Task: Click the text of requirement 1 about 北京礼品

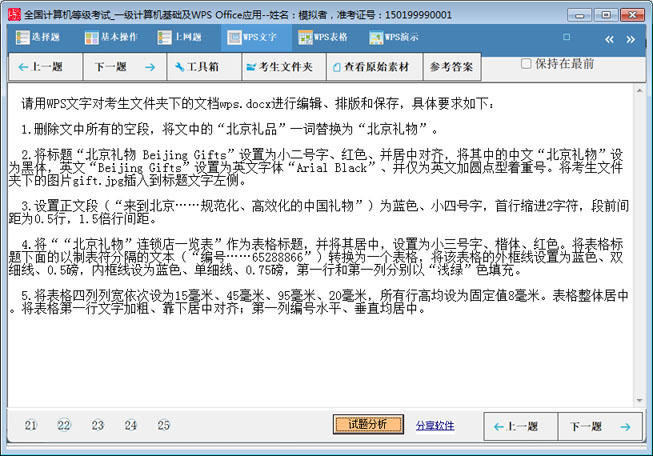Action: [x=229, y=130]
